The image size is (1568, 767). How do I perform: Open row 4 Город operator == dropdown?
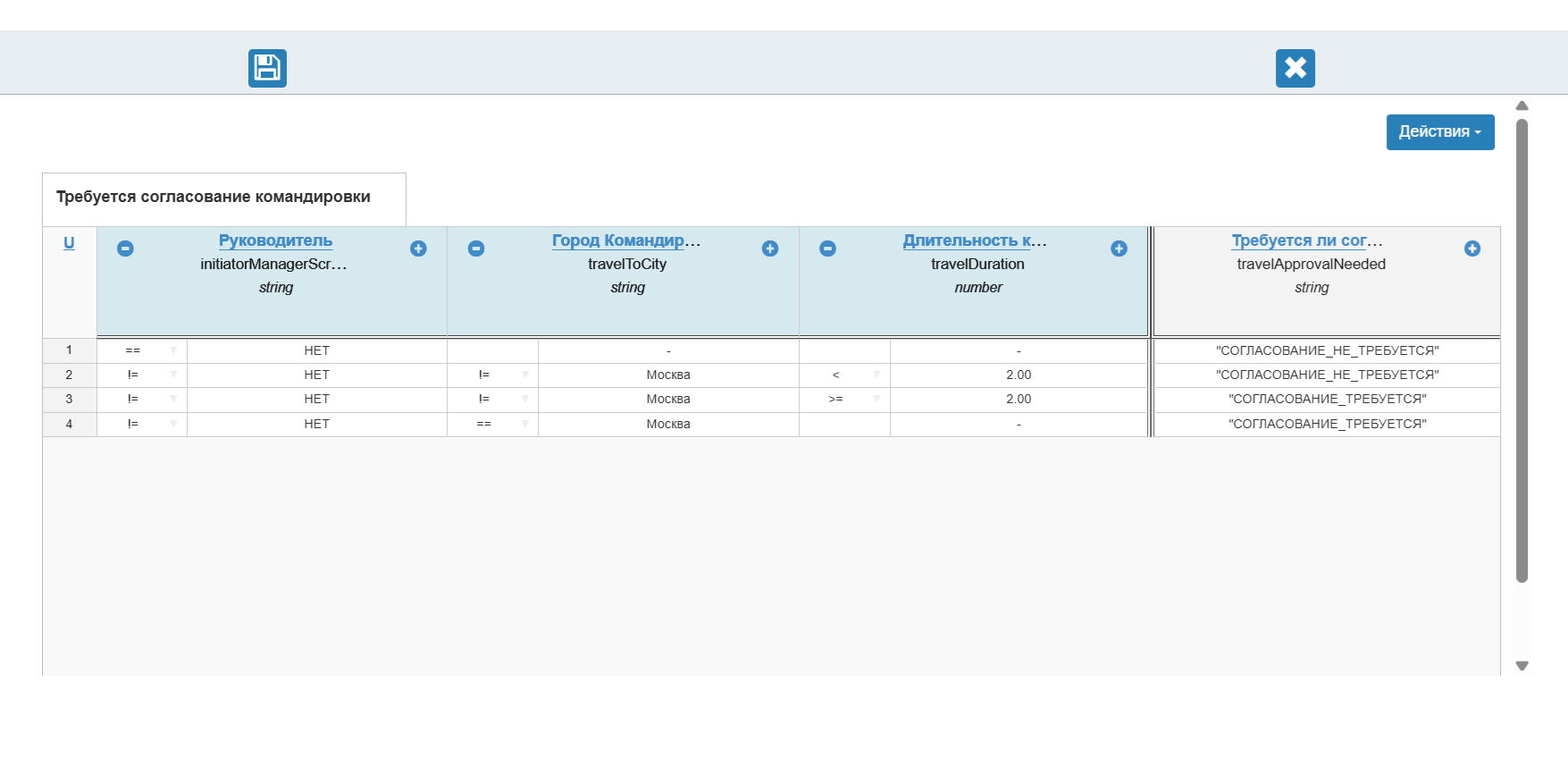pyautogui.click(x=492, y=424)
